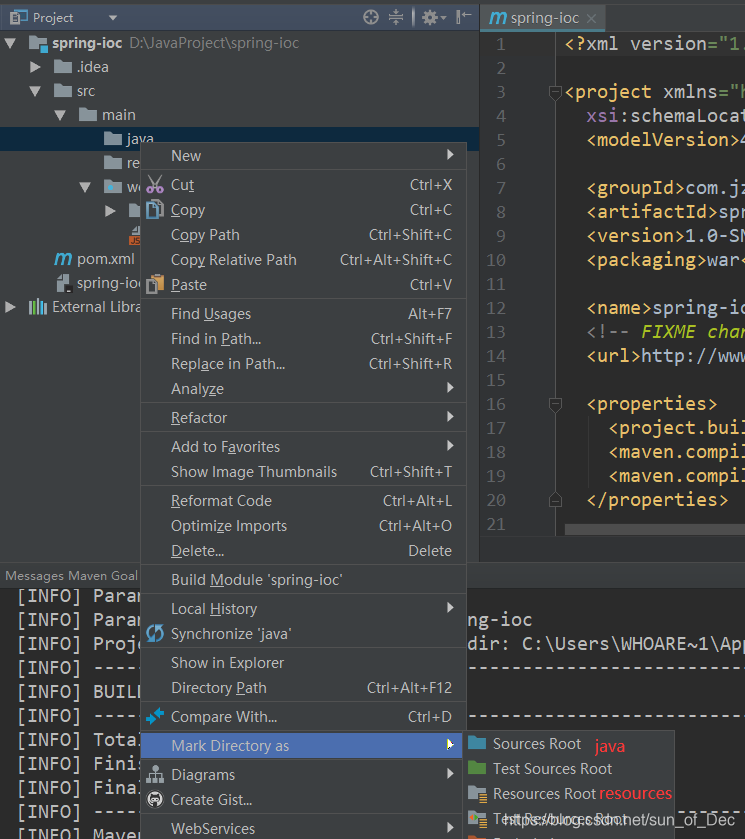The image size is (745, 839).
Task: Click Optimize Imports entry
Action: click(303, 526)
